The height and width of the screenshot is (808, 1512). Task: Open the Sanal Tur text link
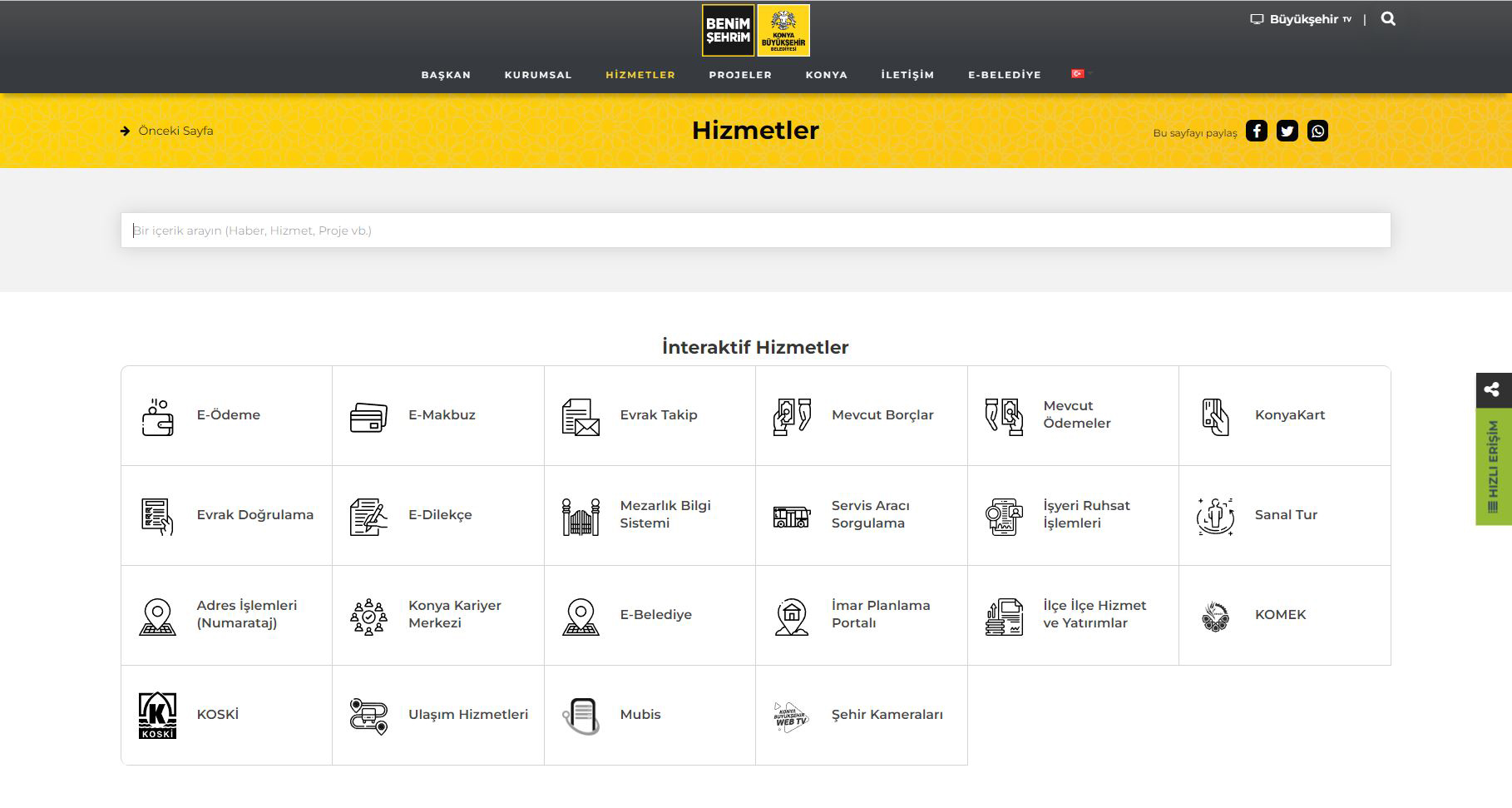pos(1286,515)
